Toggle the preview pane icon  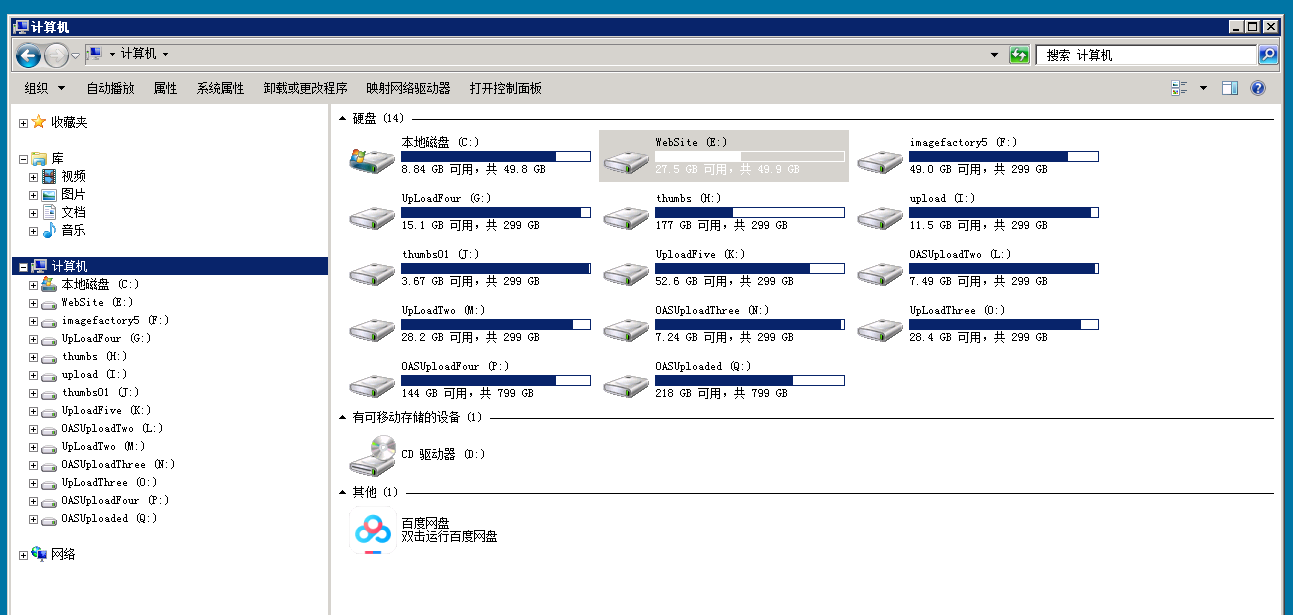point(1230,88)
